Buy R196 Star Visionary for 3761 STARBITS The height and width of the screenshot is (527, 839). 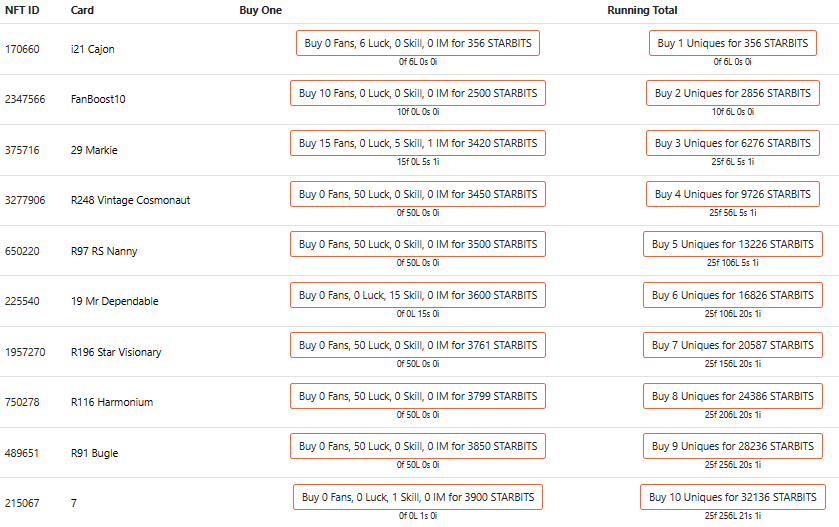[x=418, y=345]
